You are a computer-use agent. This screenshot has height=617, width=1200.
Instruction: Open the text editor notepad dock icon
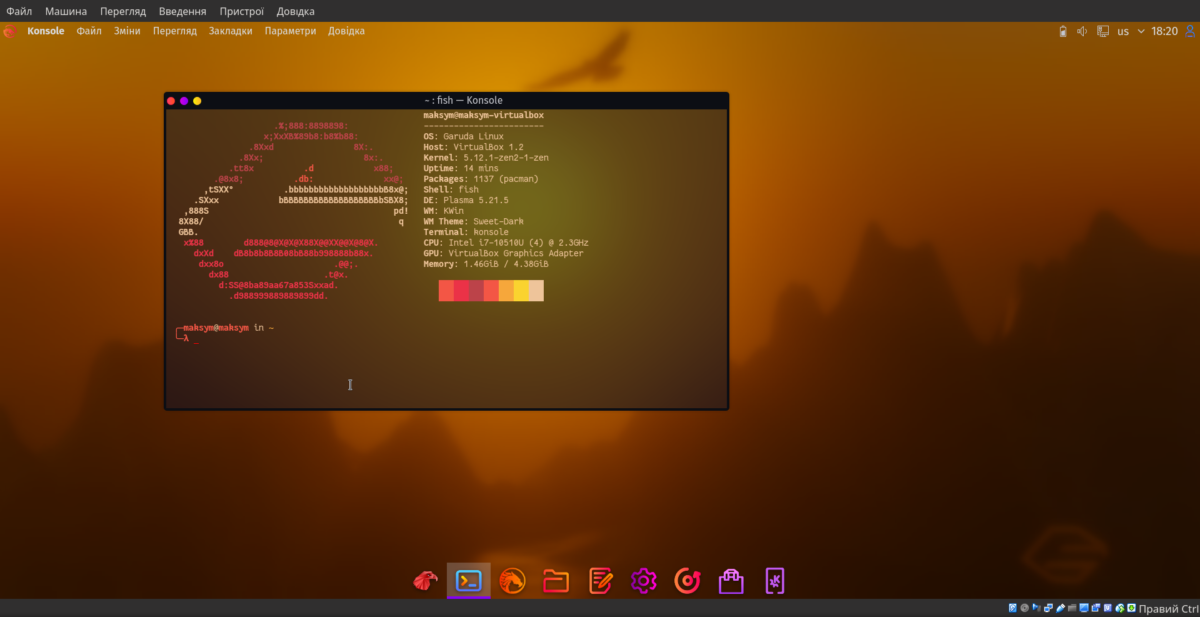point(600,580)
